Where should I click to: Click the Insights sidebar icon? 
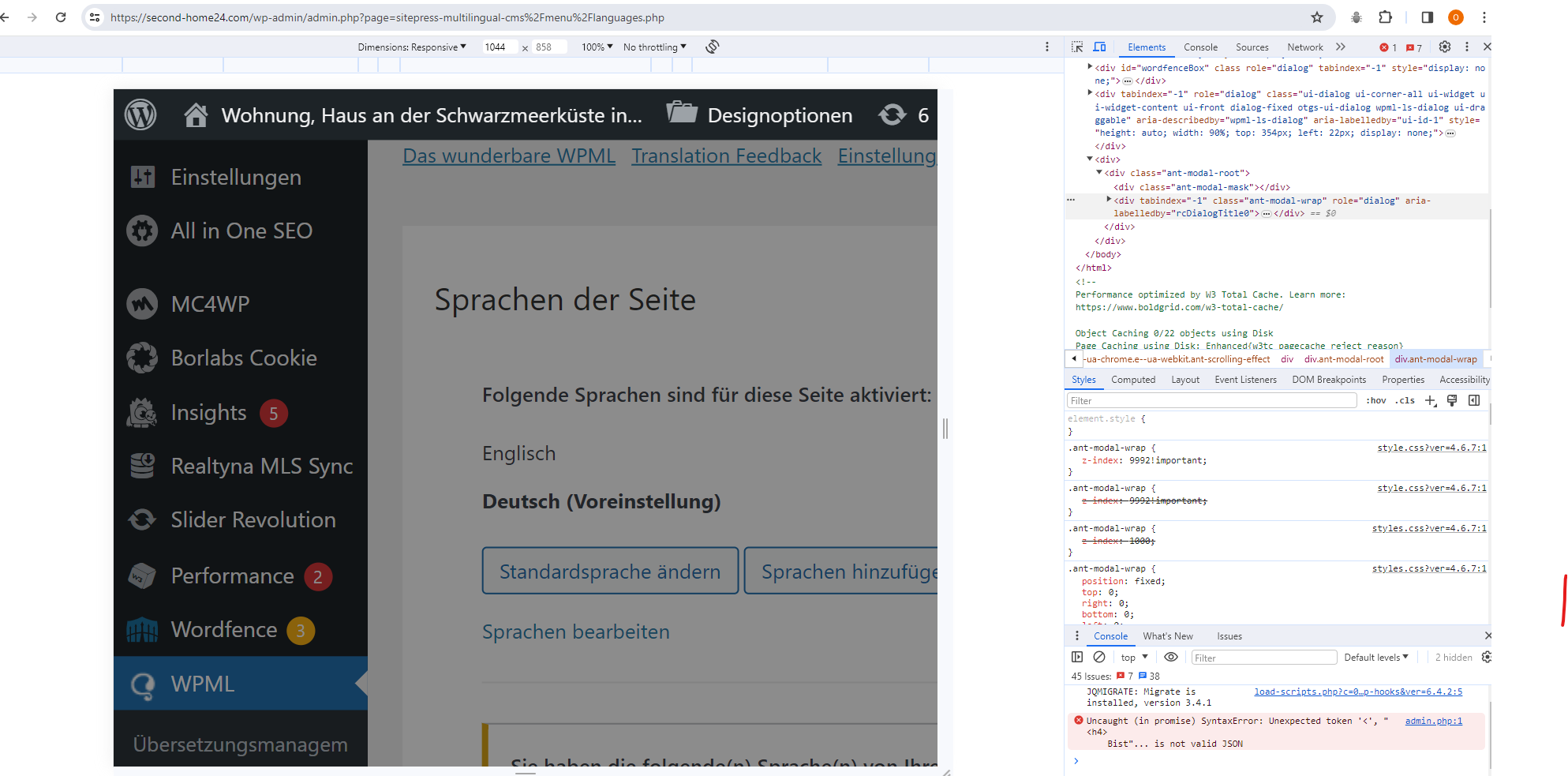click(x=143, y=412)
